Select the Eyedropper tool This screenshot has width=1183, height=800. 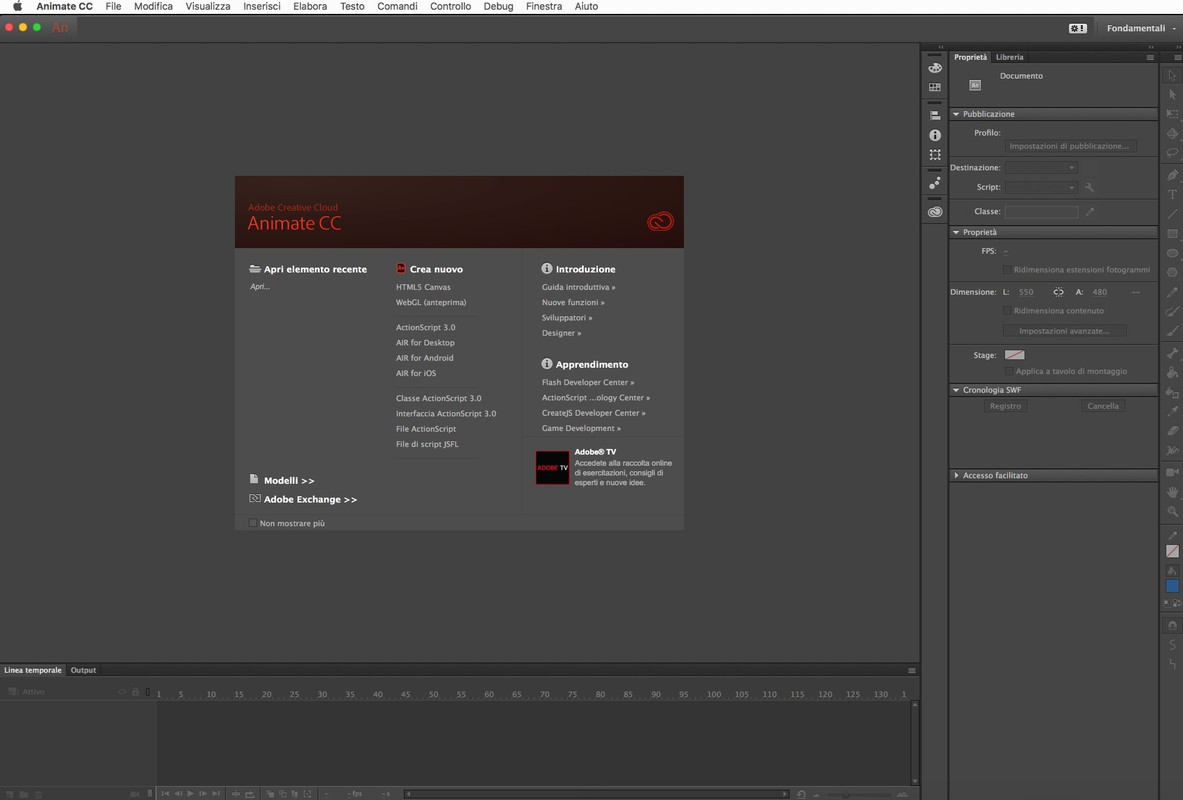1172,412
